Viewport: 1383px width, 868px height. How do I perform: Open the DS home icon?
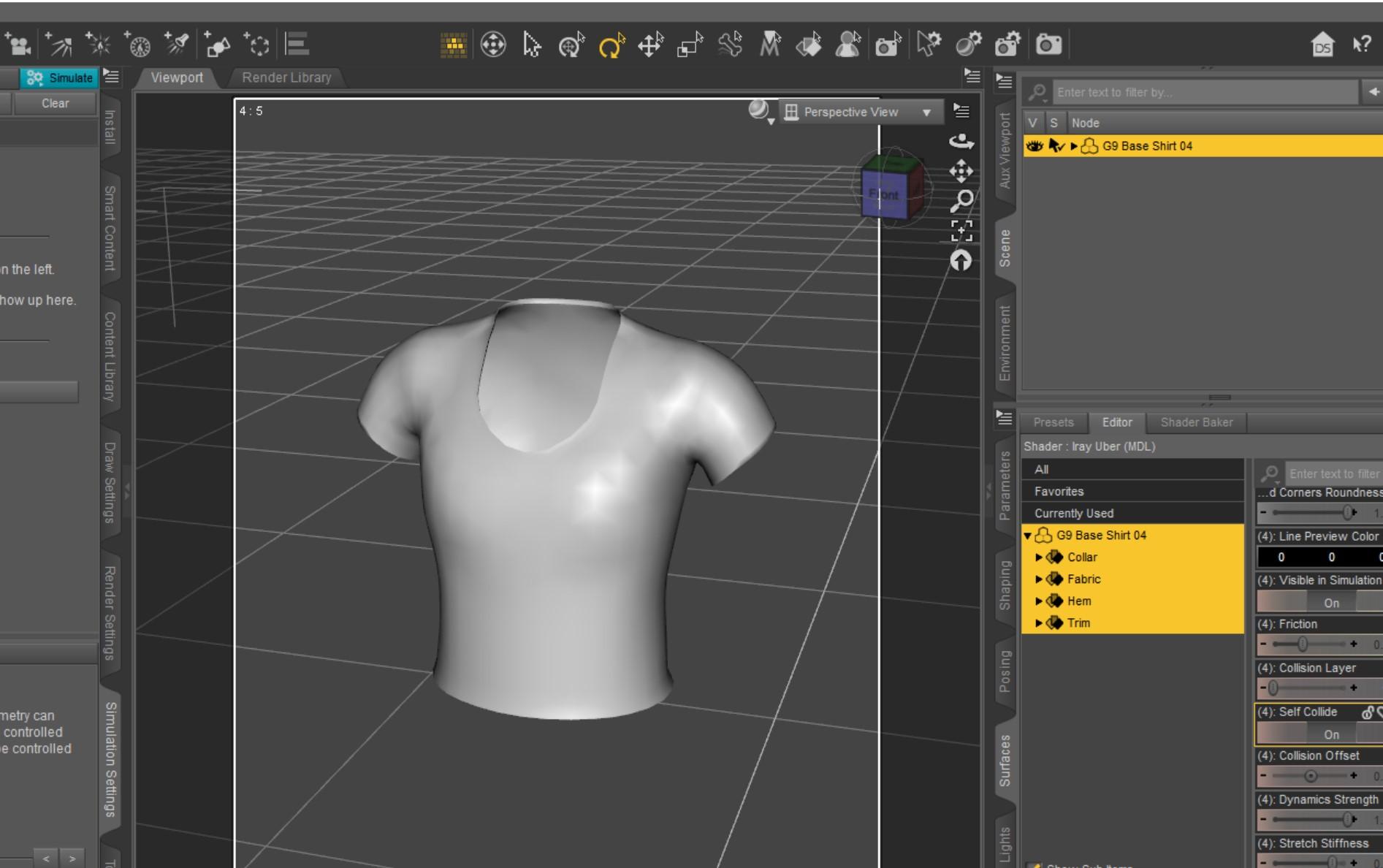pos(1322,45)
